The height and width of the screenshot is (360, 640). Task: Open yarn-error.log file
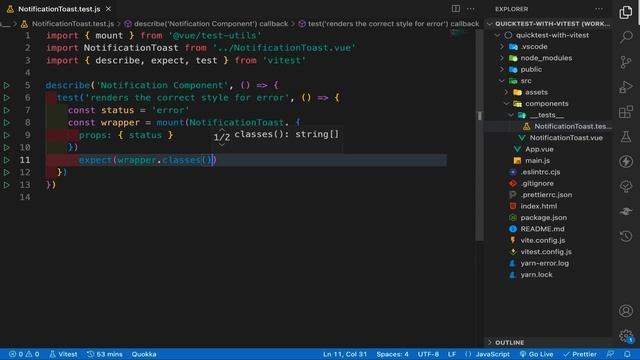pos(548,263)
